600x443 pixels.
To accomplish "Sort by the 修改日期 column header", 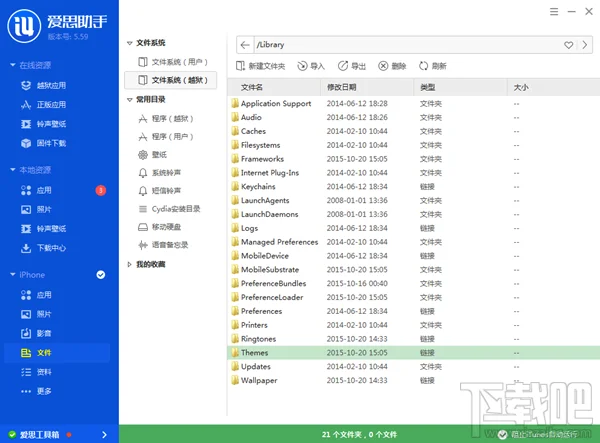I will coord(367,88).
